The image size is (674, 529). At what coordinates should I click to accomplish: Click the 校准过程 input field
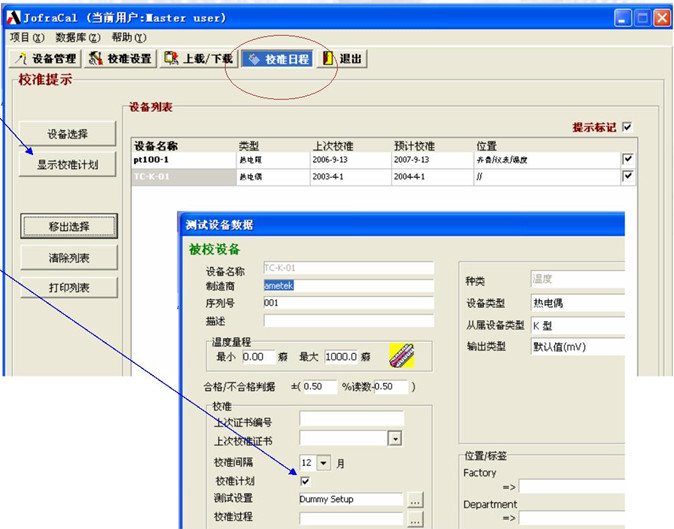click(351, 518)
